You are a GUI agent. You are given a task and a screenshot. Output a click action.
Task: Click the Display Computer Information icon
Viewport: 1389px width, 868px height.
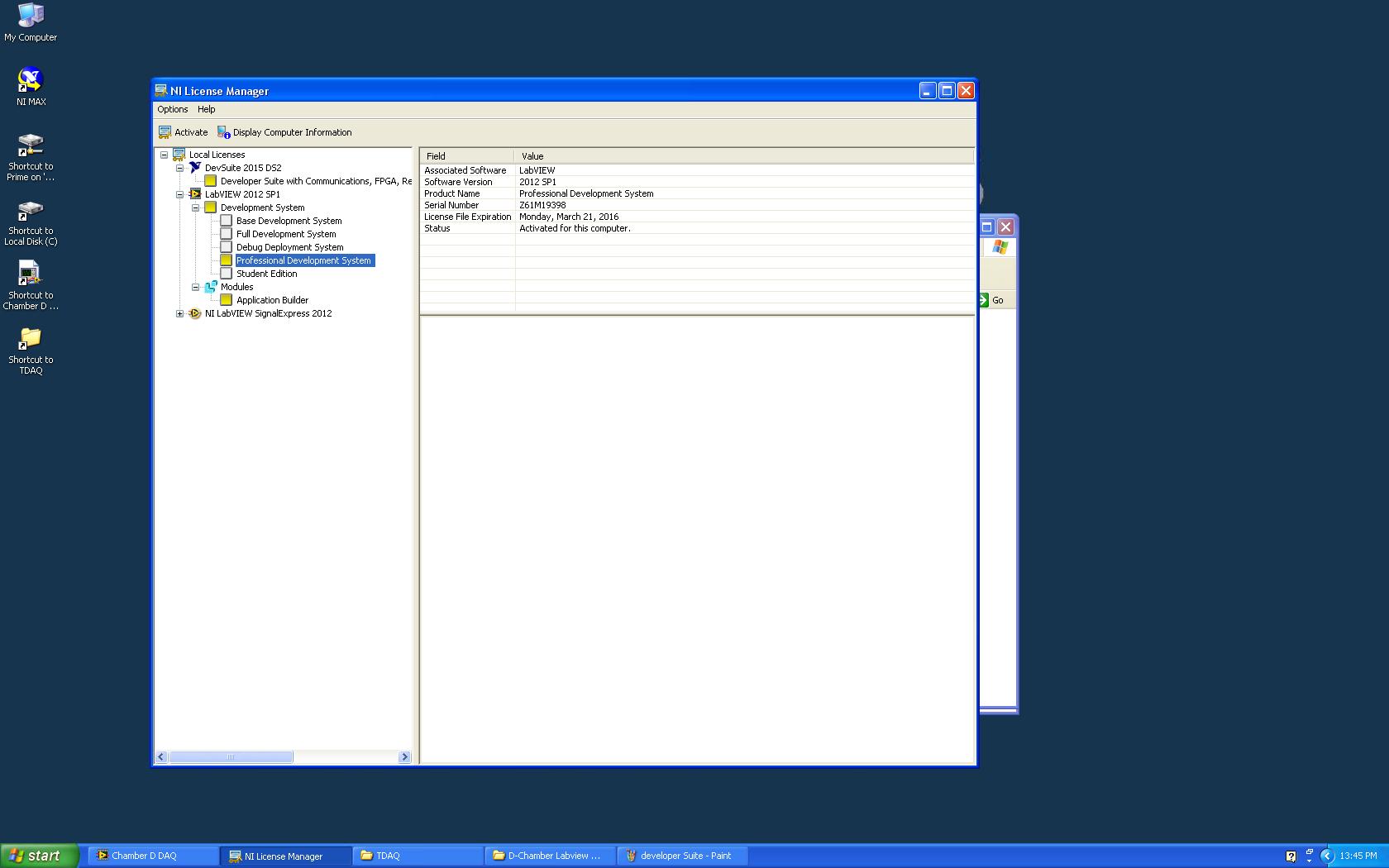click(223, 132)
